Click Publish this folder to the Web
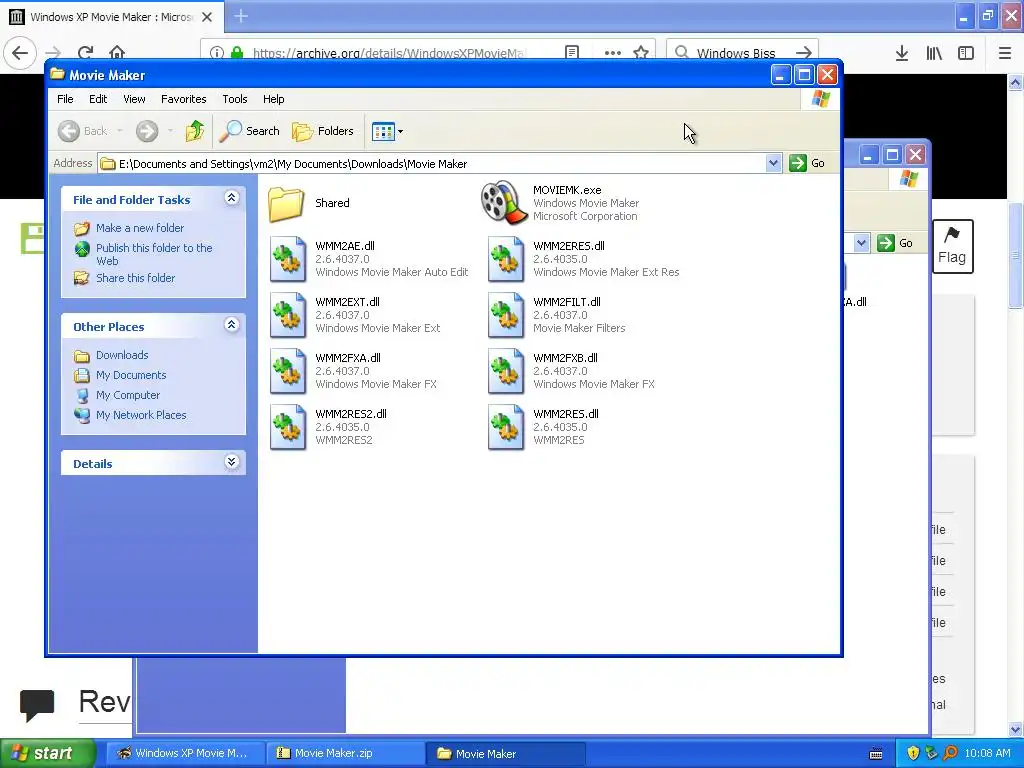The width and height of the screenshot is (1024, 768). click(x=153, y=254)
